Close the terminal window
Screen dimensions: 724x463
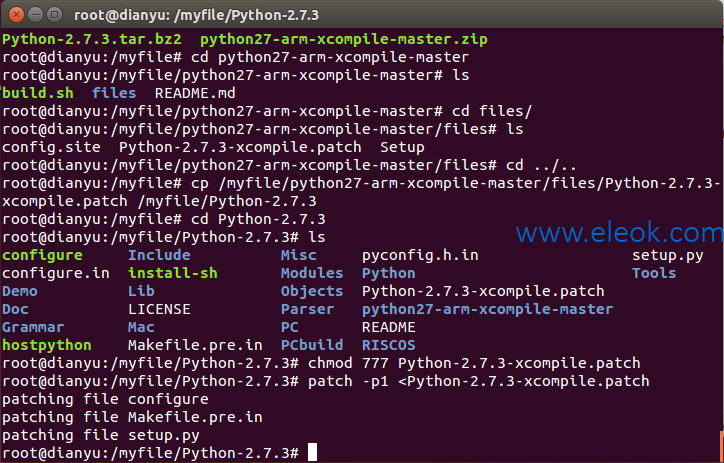(16, 15)
